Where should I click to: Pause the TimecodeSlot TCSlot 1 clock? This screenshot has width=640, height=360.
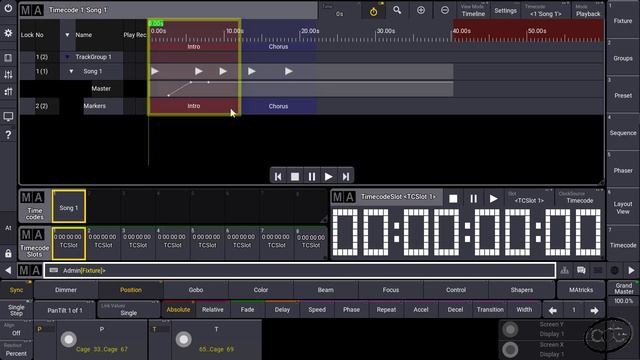pos(473,198)
